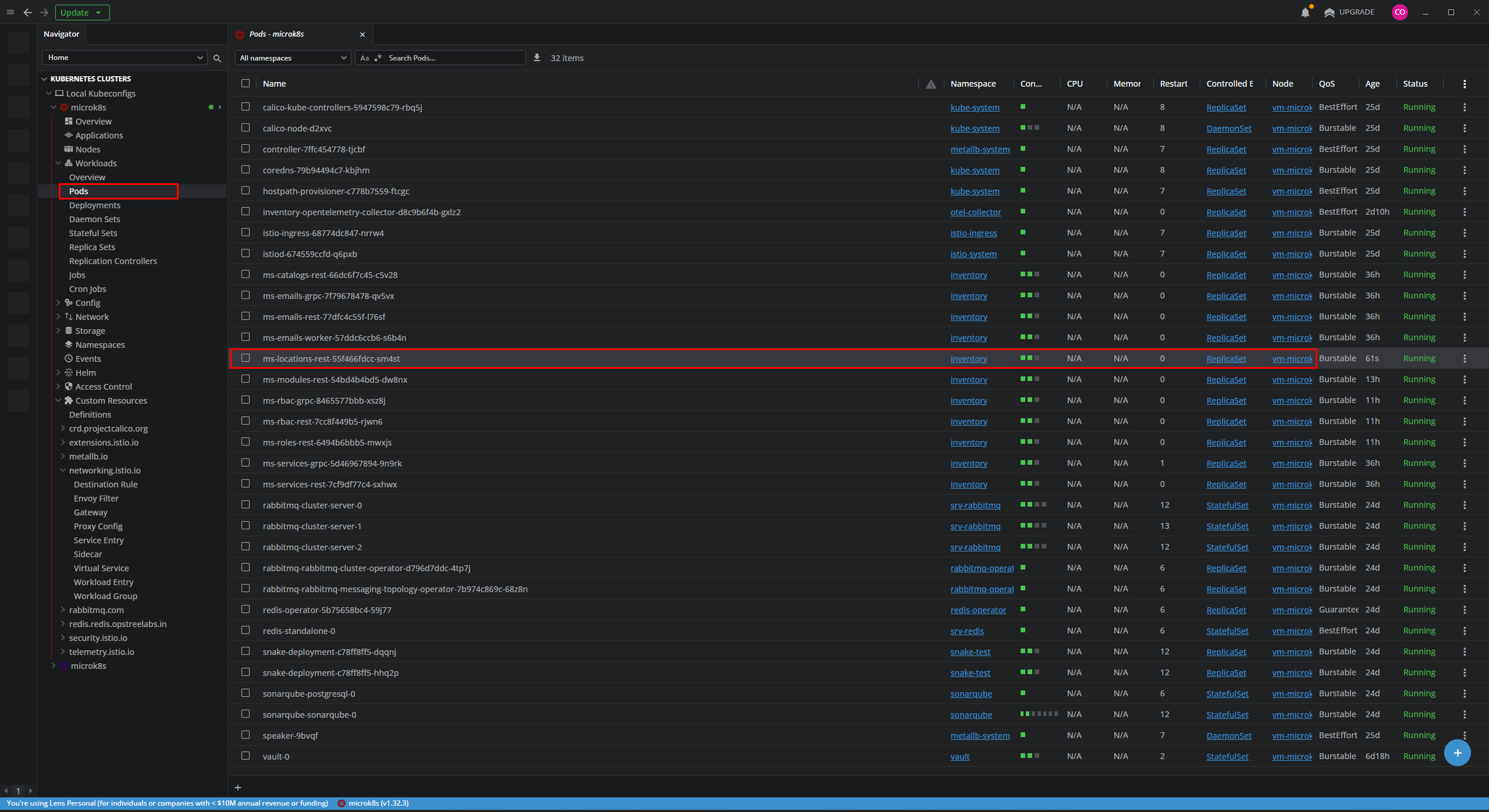Go back with the left arrow
Viewport: 1489px width, 812px height.
pyautogui.click(x=27, y=12)
